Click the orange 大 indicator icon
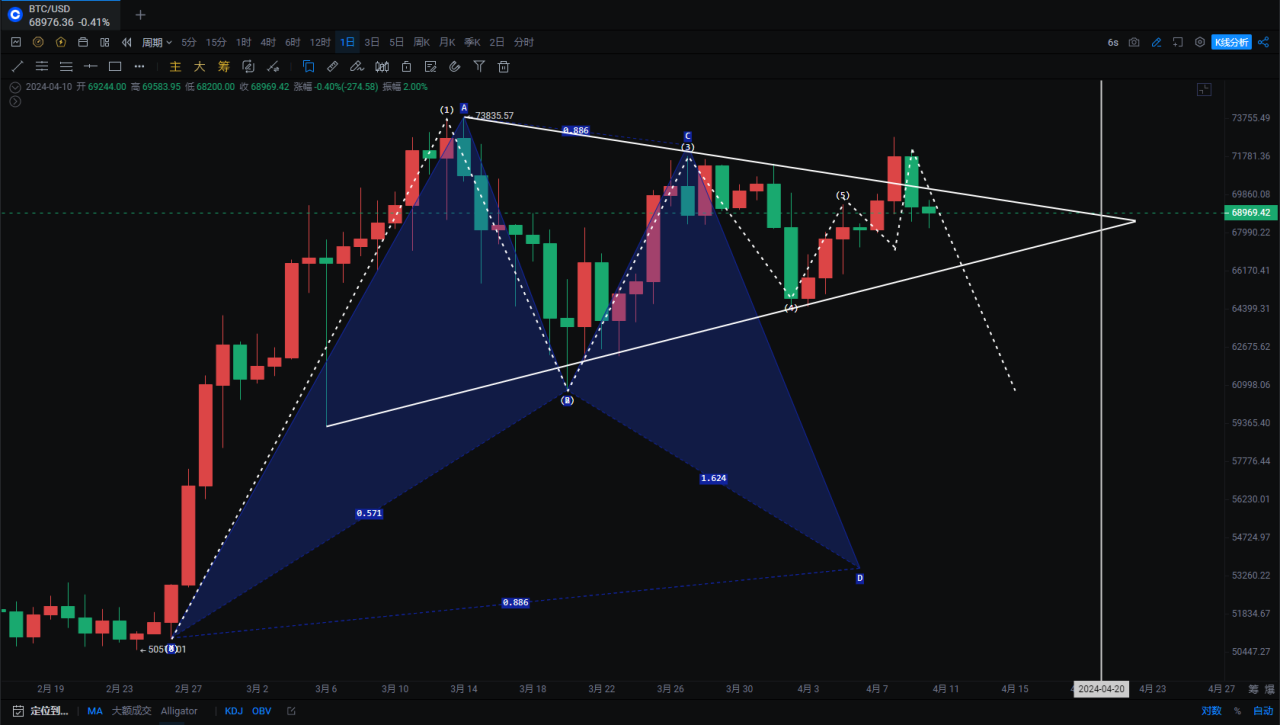1280x725 pixels. 199,67
